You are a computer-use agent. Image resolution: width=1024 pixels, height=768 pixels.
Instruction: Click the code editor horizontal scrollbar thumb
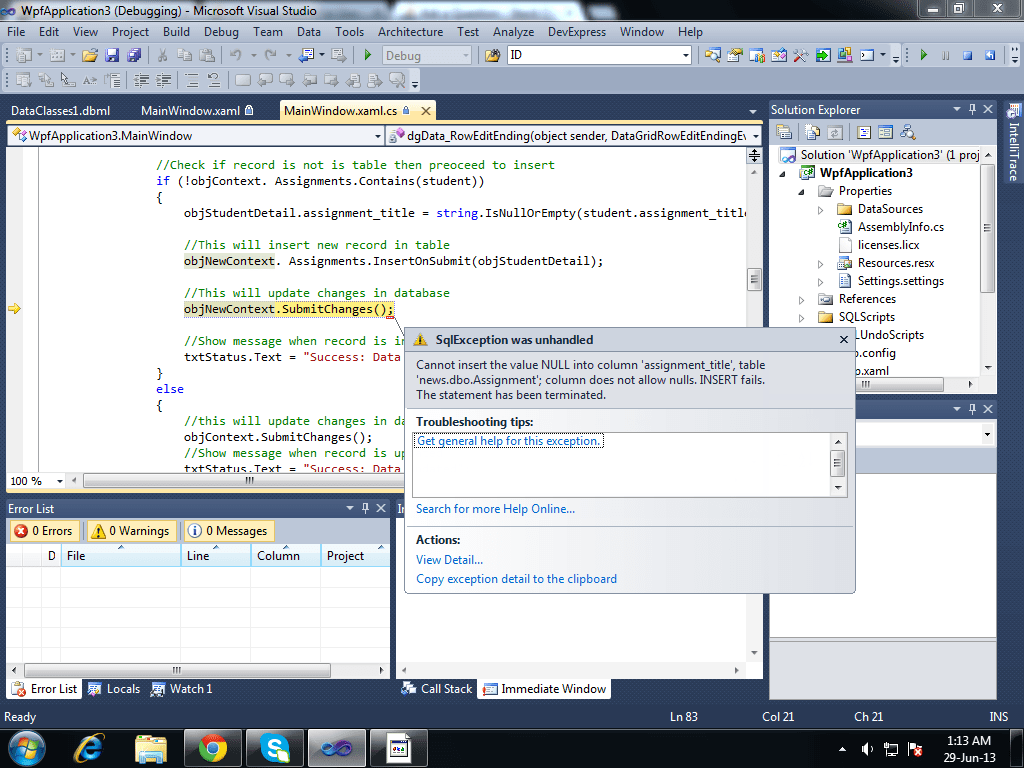pos(249,481)
